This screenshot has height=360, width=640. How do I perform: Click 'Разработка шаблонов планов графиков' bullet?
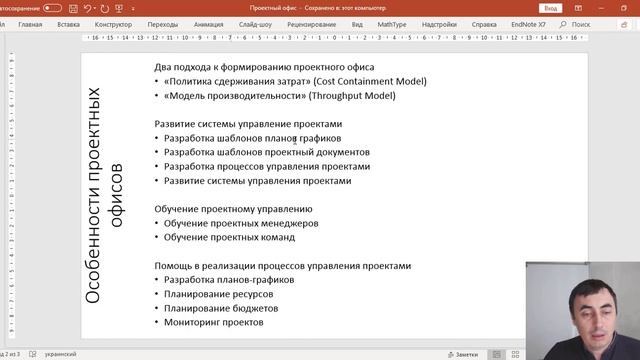pos(252,138)
